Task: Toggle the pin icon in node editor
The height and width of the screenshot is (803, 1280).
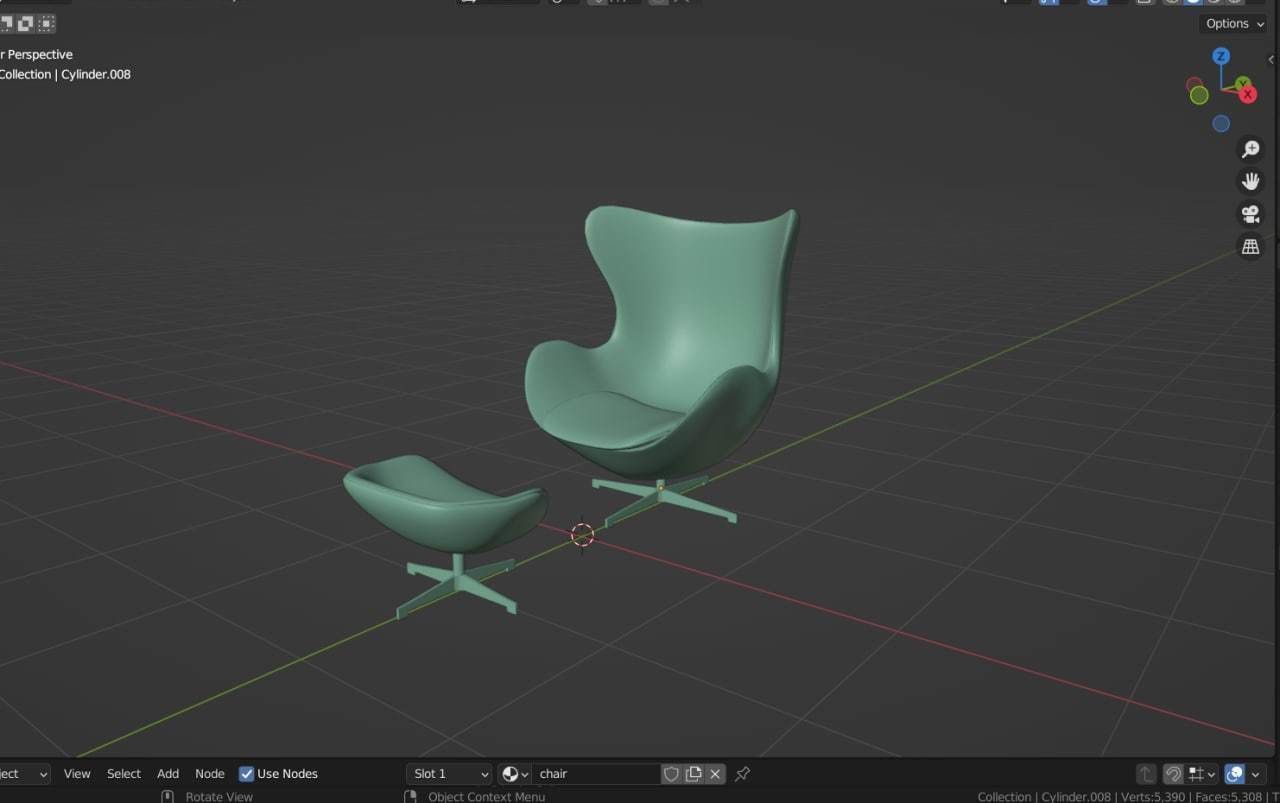Action: pos(742,774)
